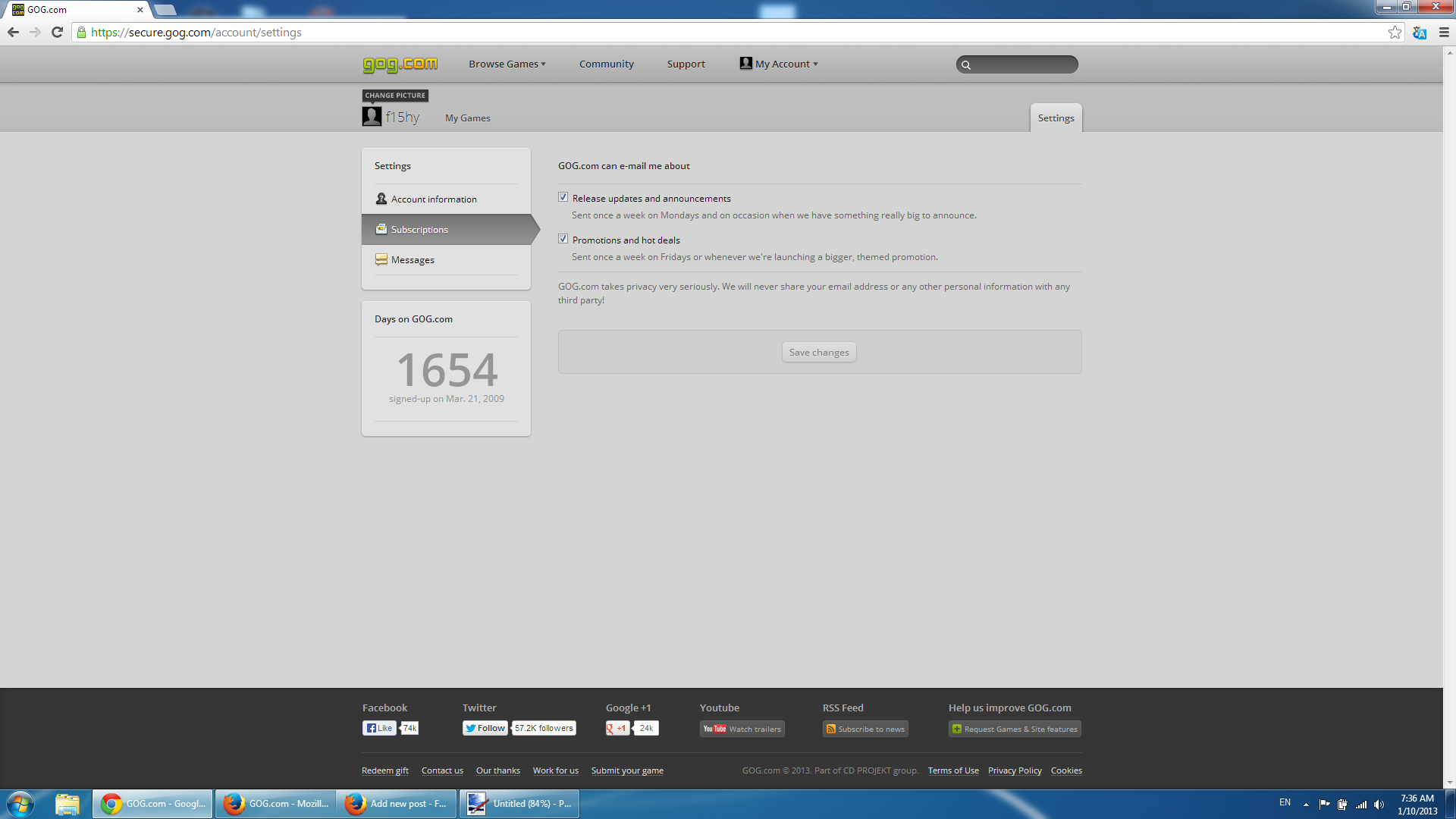Screen dimensions: 1456x819
Task: Open the Work for us link
Action: 556,770
